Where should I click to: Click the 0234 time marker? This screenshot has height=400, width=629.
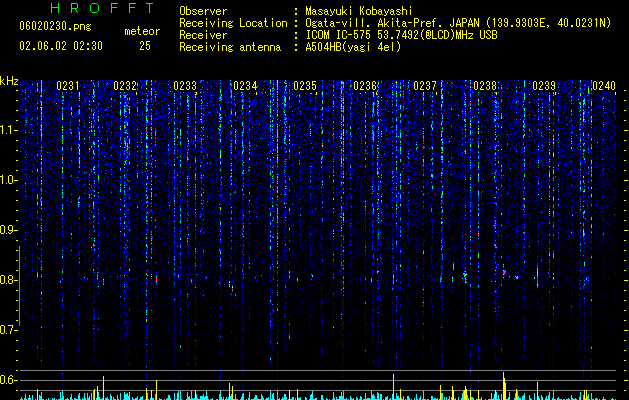pyautogui.click(x=245, y=86)
